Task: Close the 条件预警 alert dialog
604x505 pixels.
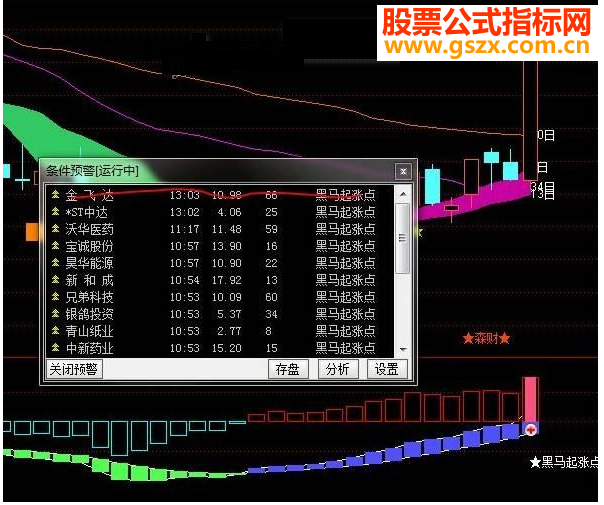Action: (x=403, y=171)
